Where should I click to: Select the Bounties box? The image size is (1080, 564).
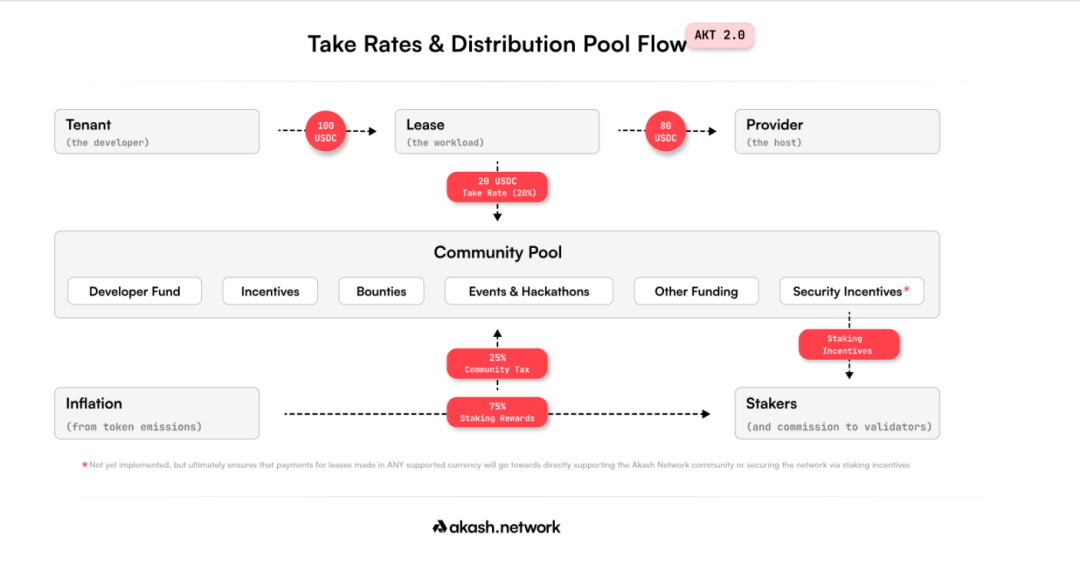pyautogui.click(x=381, y=291)
